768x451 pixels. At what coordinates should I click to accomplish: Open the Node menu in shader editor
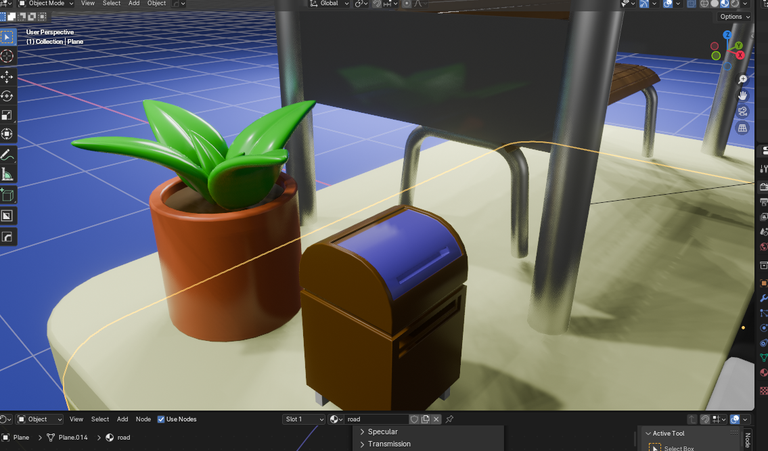tap(143, 419)
